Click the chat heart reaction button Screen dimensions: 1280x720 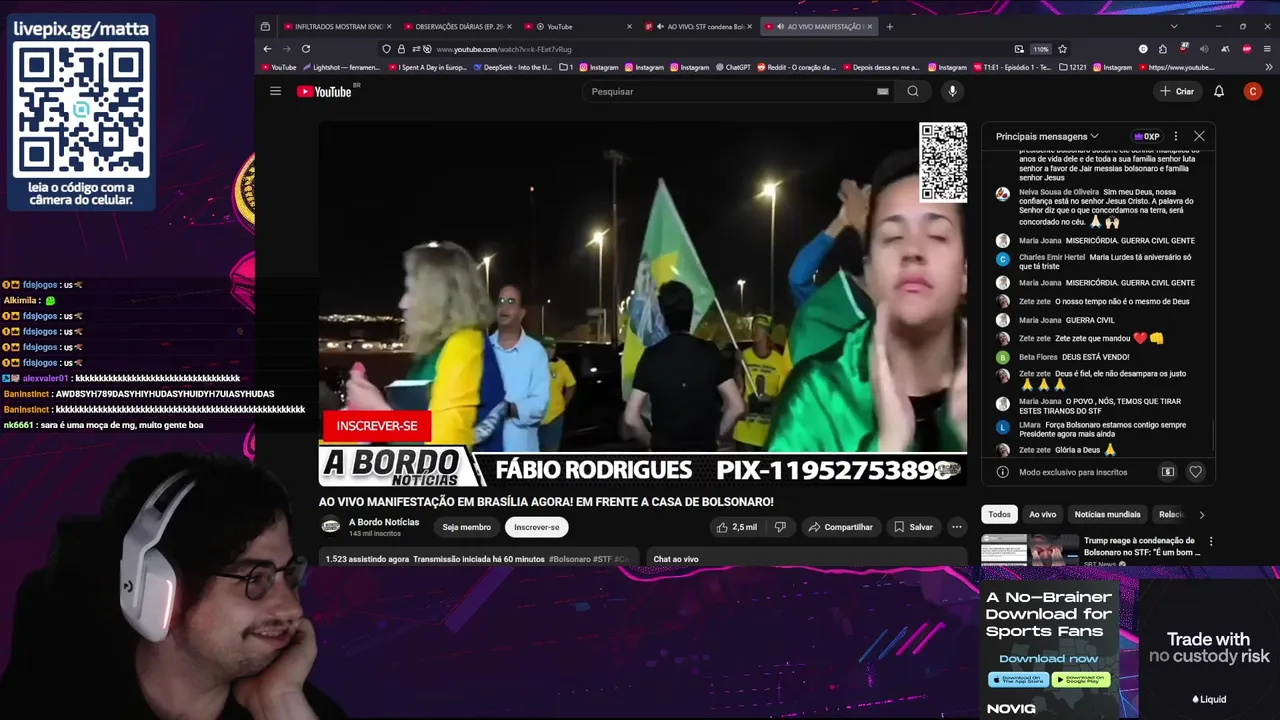coord(1195,472)
